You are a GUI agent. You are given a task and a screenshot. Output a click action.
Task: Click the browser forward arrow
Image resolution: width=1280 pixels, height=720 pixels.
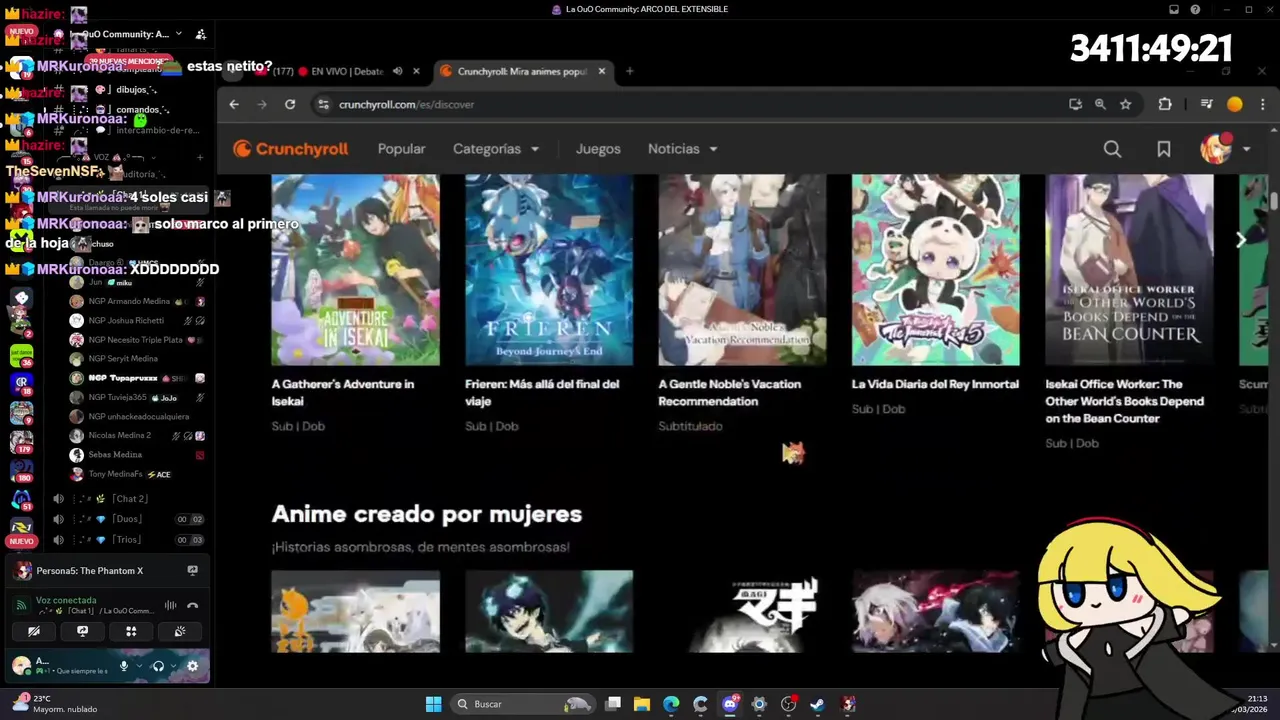[x=262, y=104]
